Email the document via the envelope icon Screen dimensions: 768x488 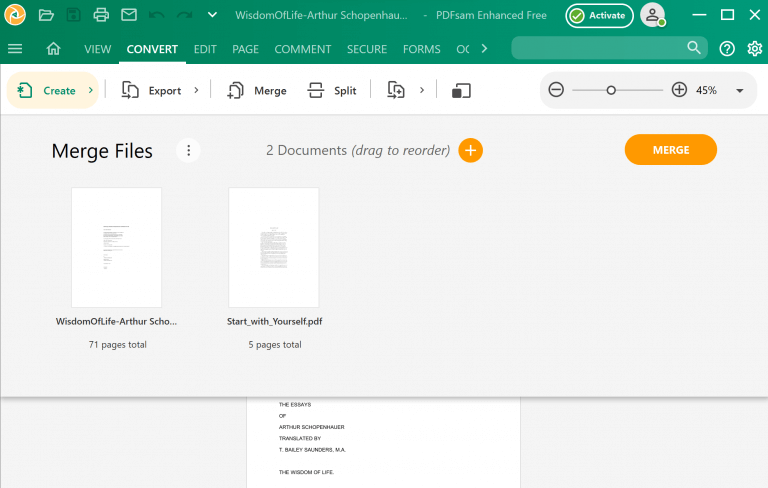pos(129,15)
